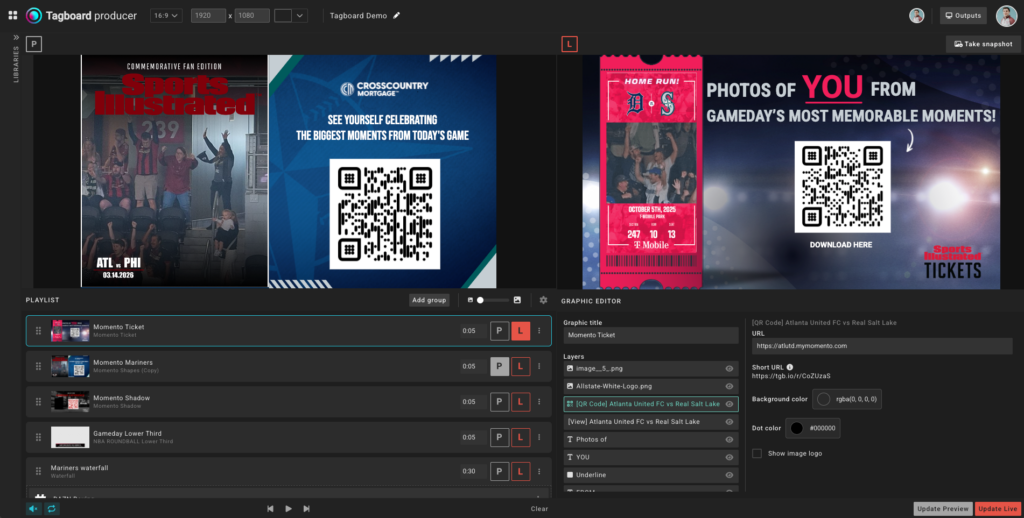Image resolution: width=1024 pixels, height=518 pixels.
Task: Open more options for Gameday Lower Third
Action: pos(539,437)
